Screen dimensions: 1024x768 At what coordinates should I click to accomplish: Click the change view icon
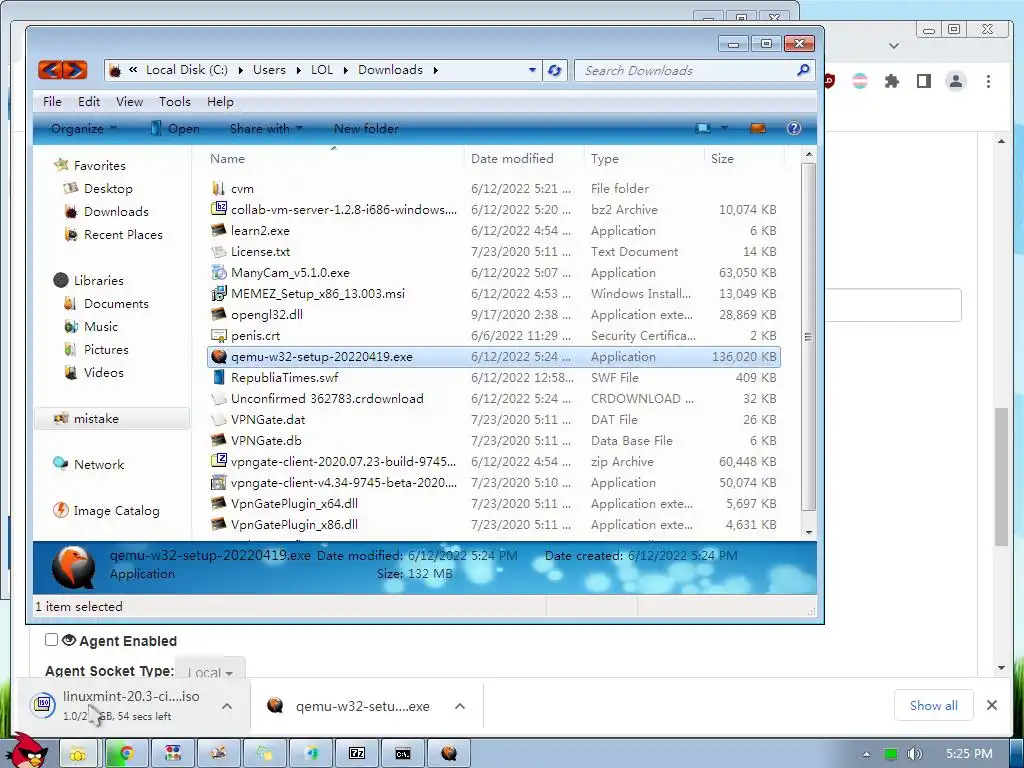[703, 128]
